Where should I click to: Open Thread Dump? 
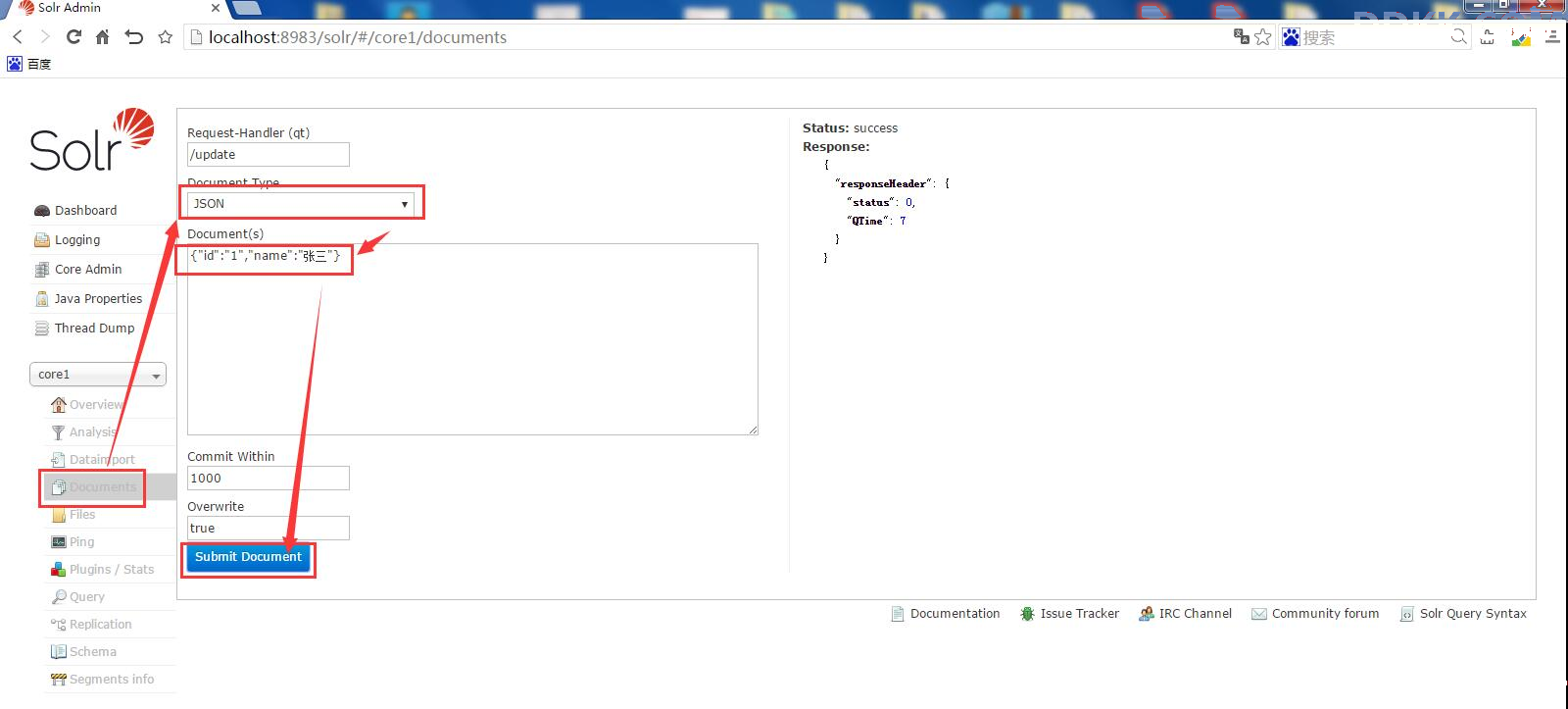[94, 328]
